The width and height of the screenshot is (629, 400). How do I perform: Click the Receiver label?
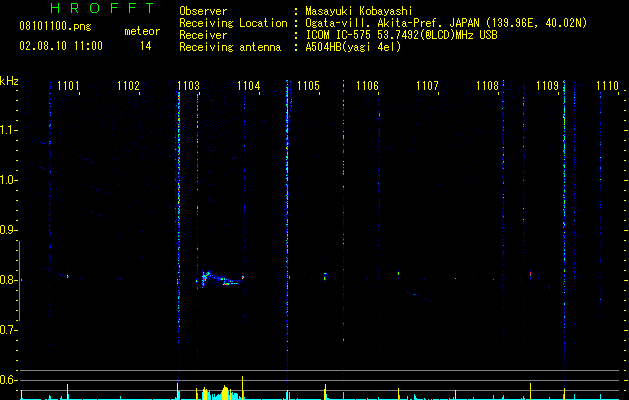[203, 35]
